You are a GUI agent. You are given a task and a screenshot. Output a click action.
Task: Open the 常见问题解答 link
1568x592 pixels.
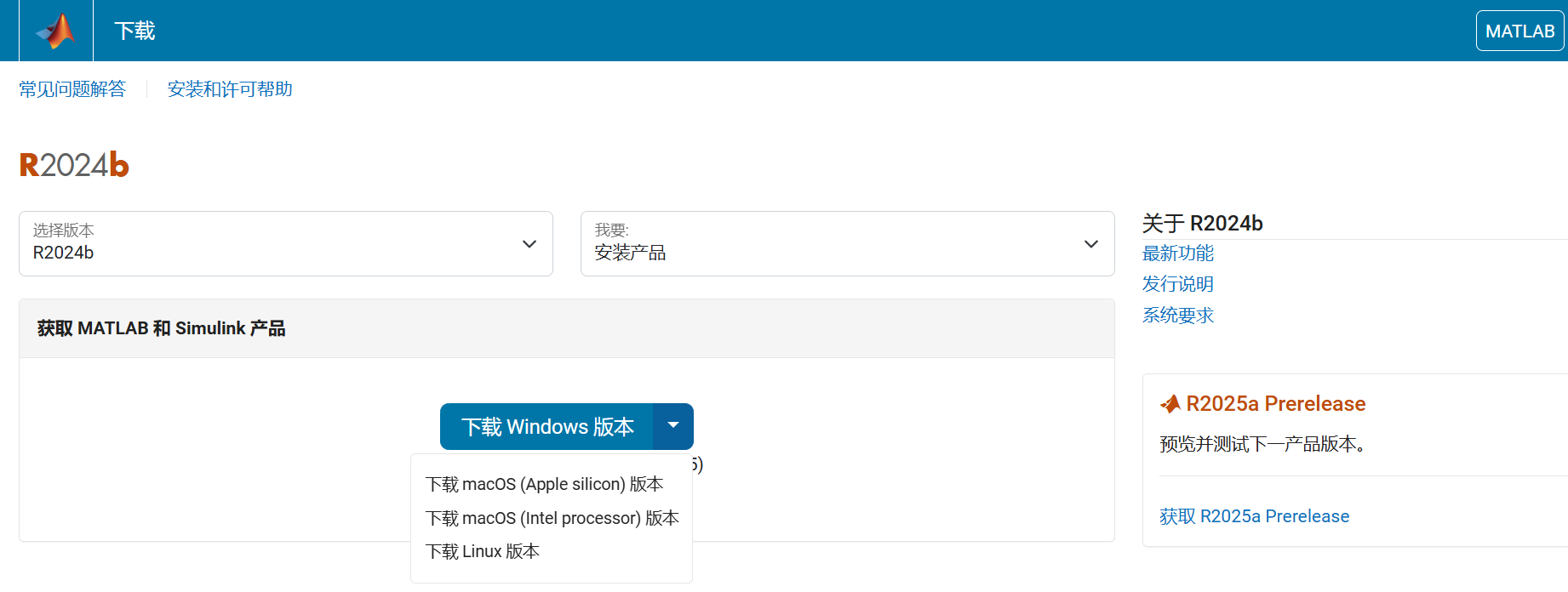72,89
